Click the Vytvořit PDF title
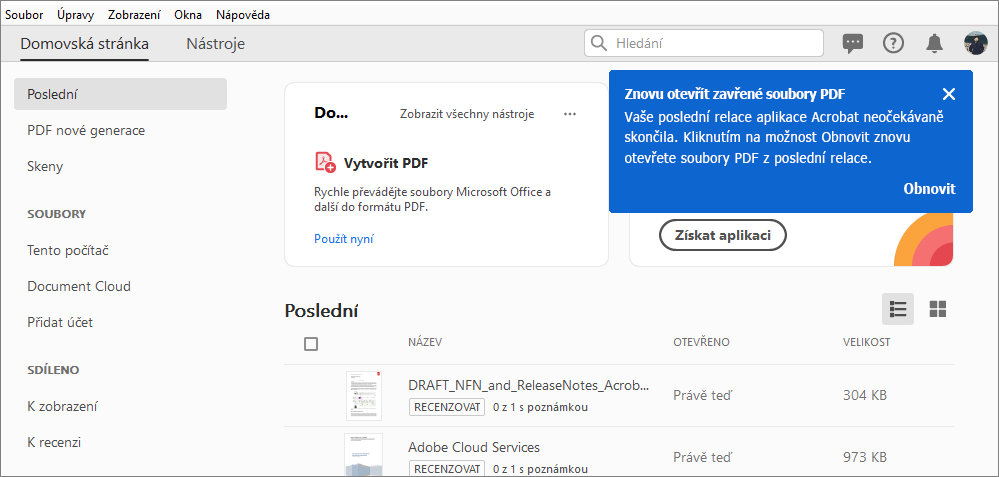This screenshot has width=999, height=477. pyautogui.click(x=386, y=163)
